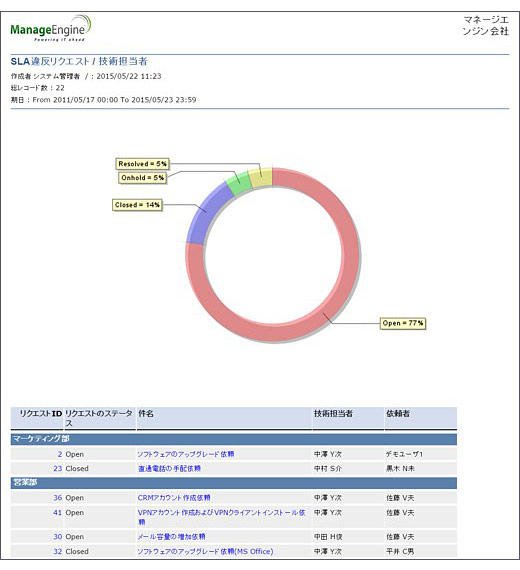
Task: Click the report creation date '2015/05/22 11:23' line
Action: coord(86,76)
